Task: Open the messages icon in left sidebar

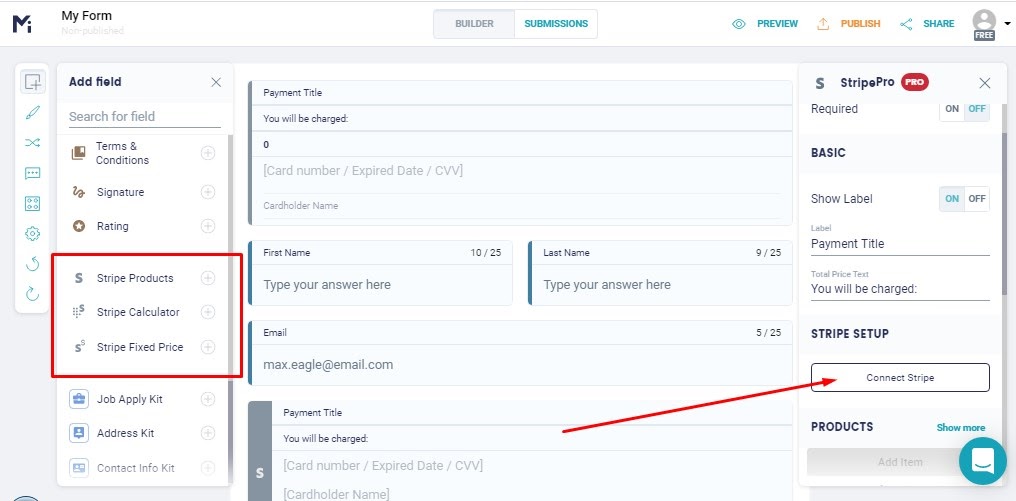Action: pyautogui.click(x=33, y=173)
